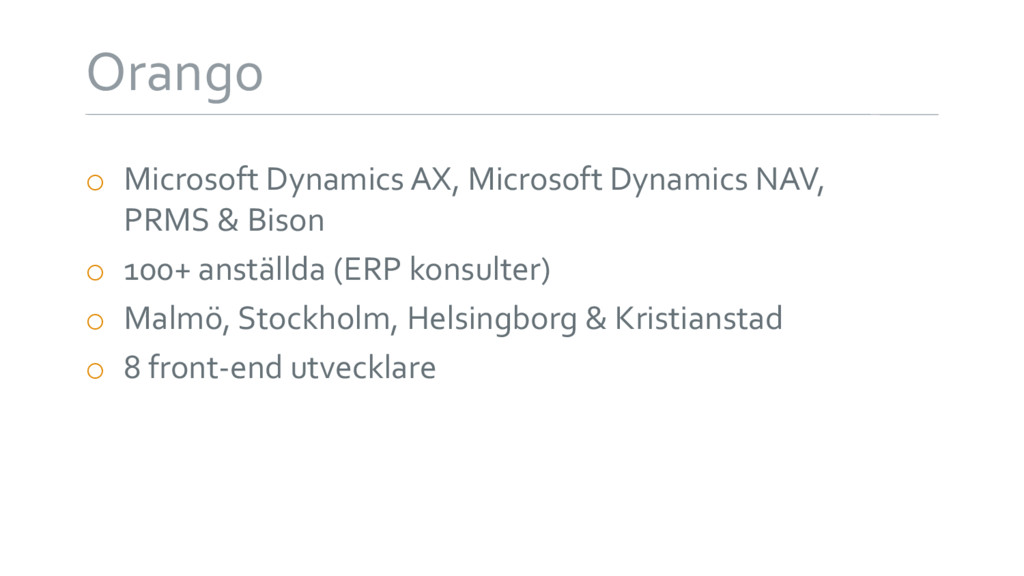Click the bullet circle before "8 front-end utvecklare"
Image resolution: width=1024 pixels, height=576 pixels.
(x=95, y=371)
